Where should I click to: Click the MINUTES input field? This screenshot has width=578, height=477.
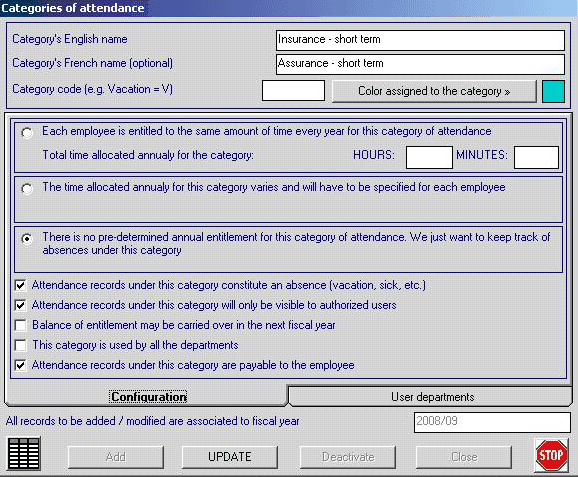[x=536, y=157]
